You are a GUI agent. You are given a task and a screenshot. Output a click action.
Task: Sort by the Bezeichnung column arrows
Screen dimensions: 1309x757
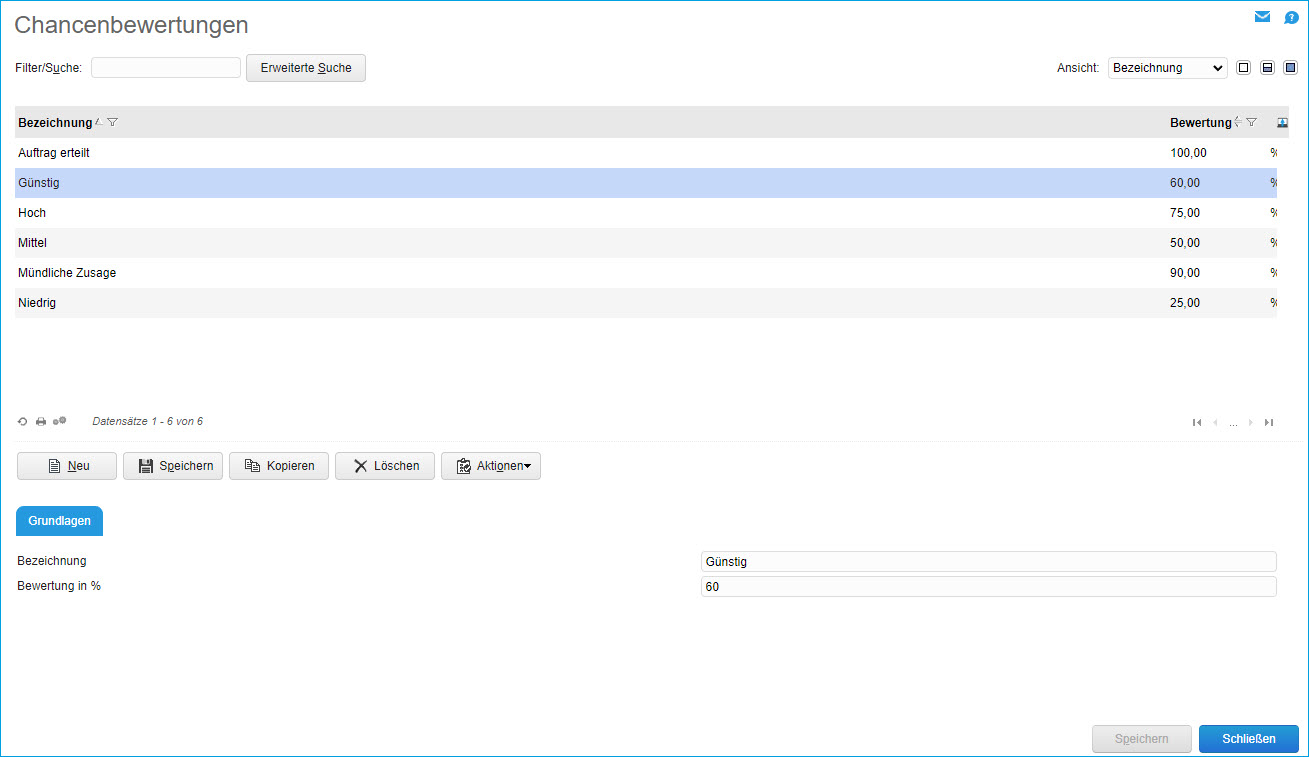click(x=98, y=122)
